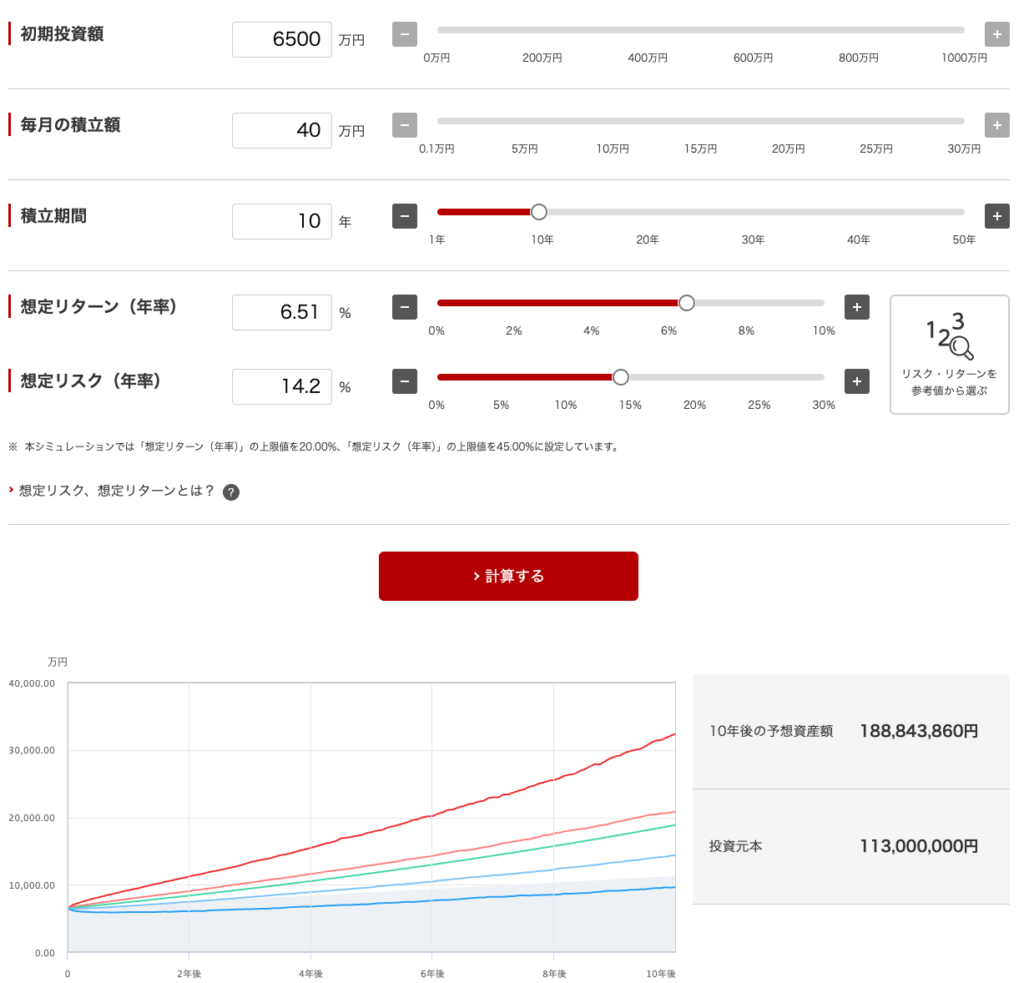Open 想定リスク、想定リターンとは？ link
Image resolution: width=1024 pixels, height=983 pixels.
pyautogui.click(x=116, y=491)
